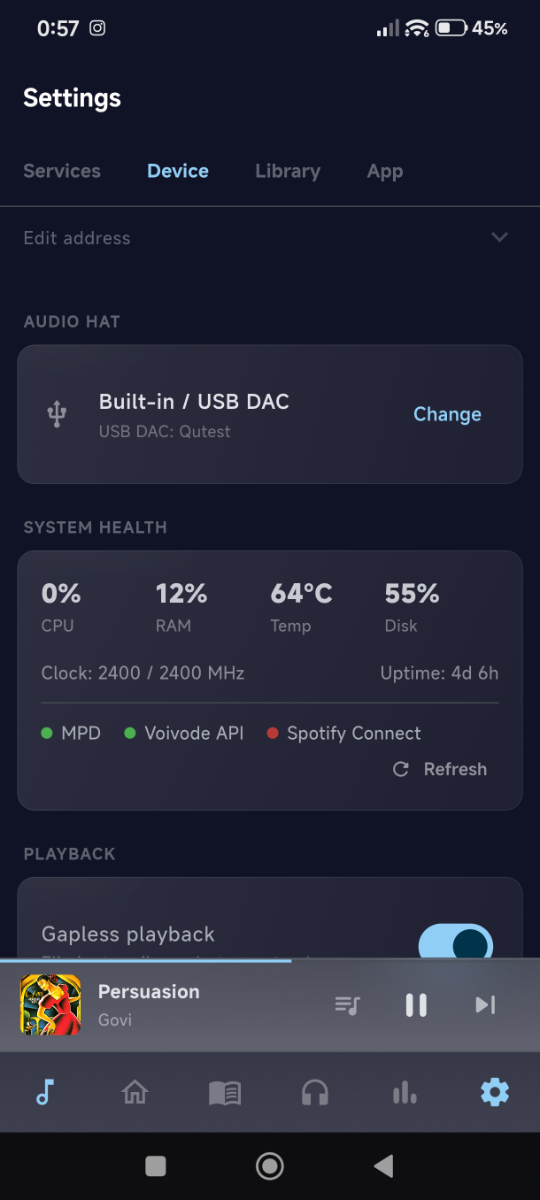540x1200 pixels.
Task: Click the USB icon in Audio HAT card
Action: pyautogui.click(x=58, y=414)
